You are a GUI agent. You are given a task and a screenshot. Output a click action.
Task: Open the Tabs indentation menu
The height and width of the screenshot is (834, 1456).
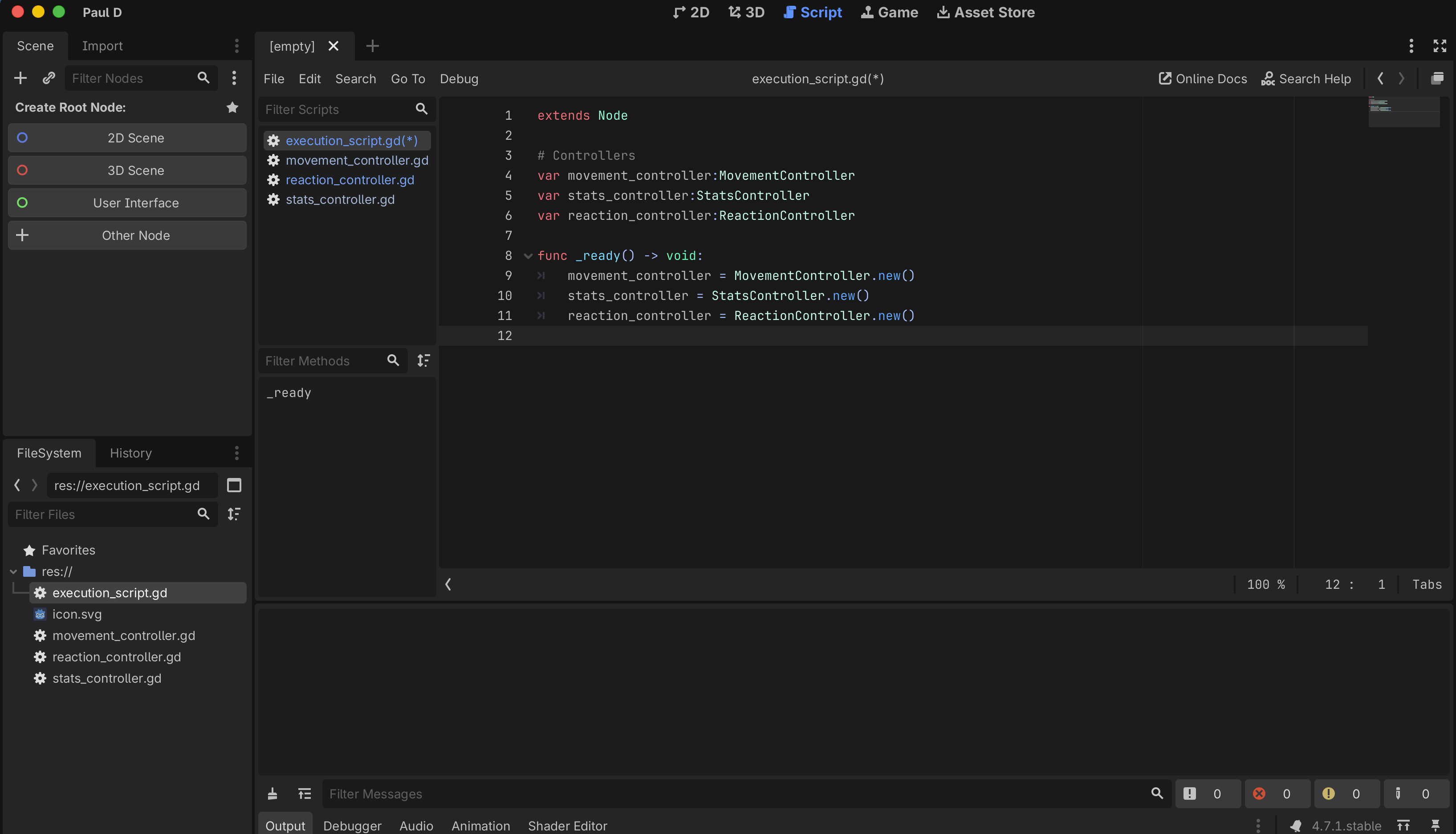1427,584
